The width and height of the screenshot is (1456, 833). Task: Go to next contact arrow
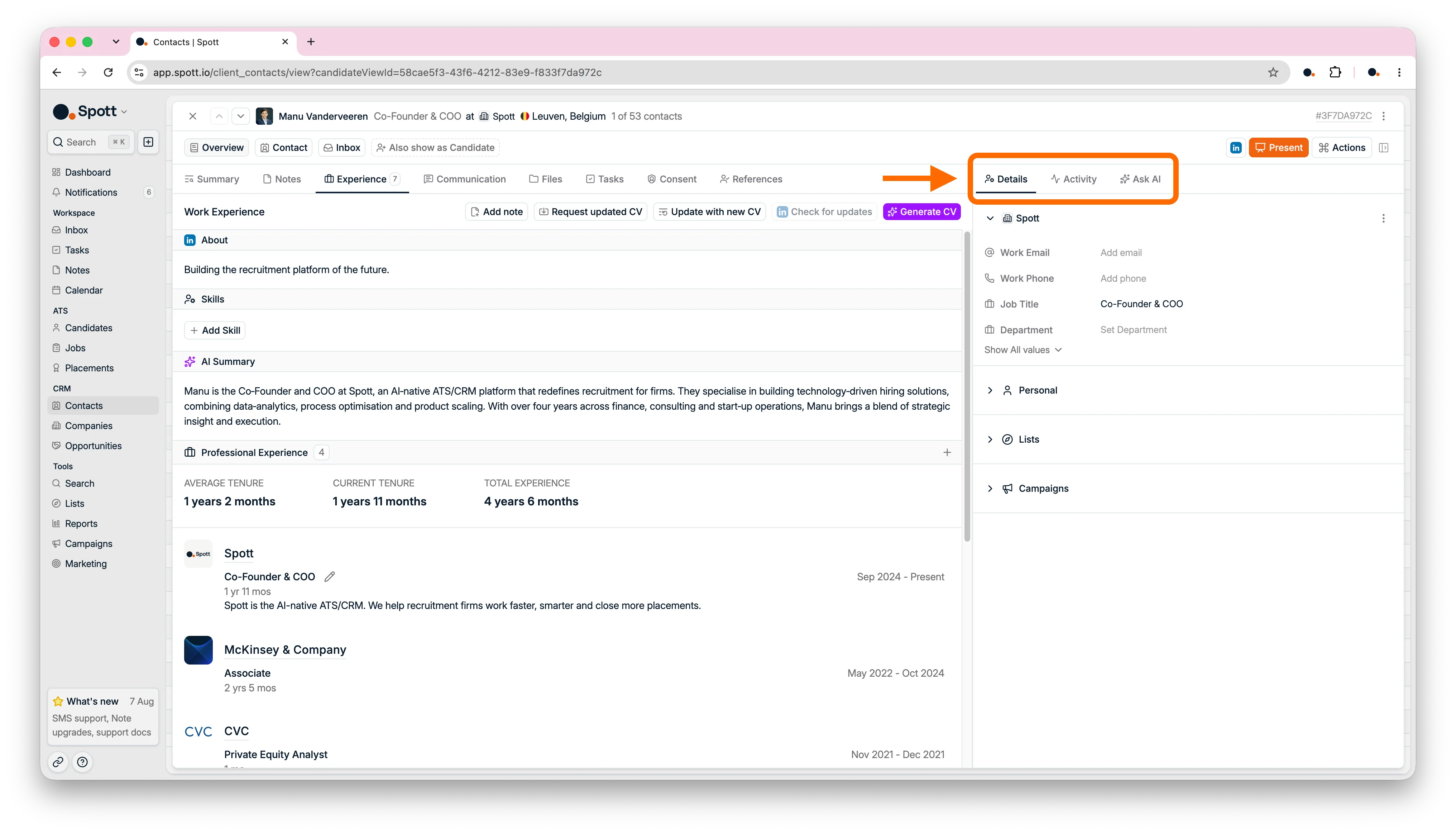[x=241, y=116]
